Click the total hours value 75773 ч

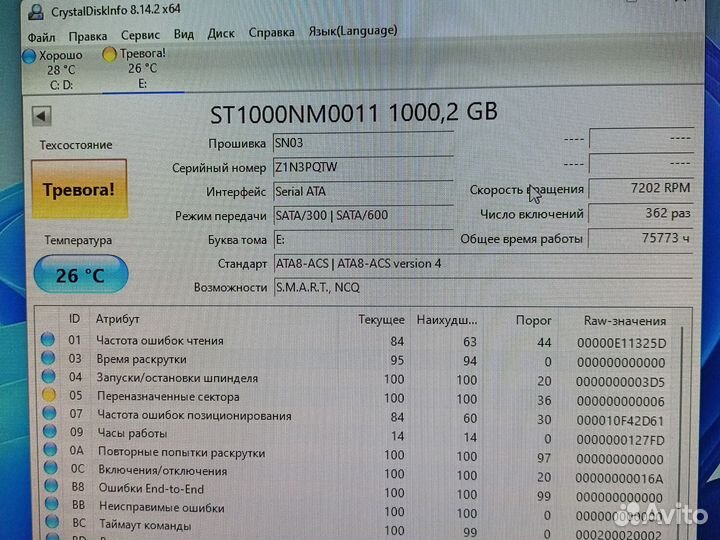(x=641, y=238)
